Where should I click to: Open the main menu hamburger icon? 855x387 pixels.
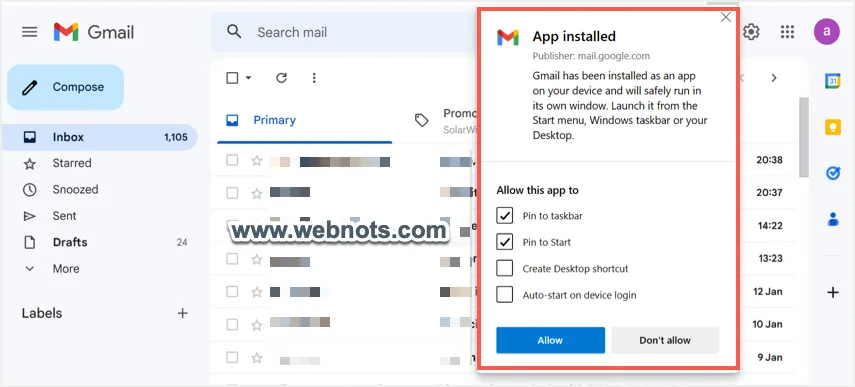click(x=29, y=32)
